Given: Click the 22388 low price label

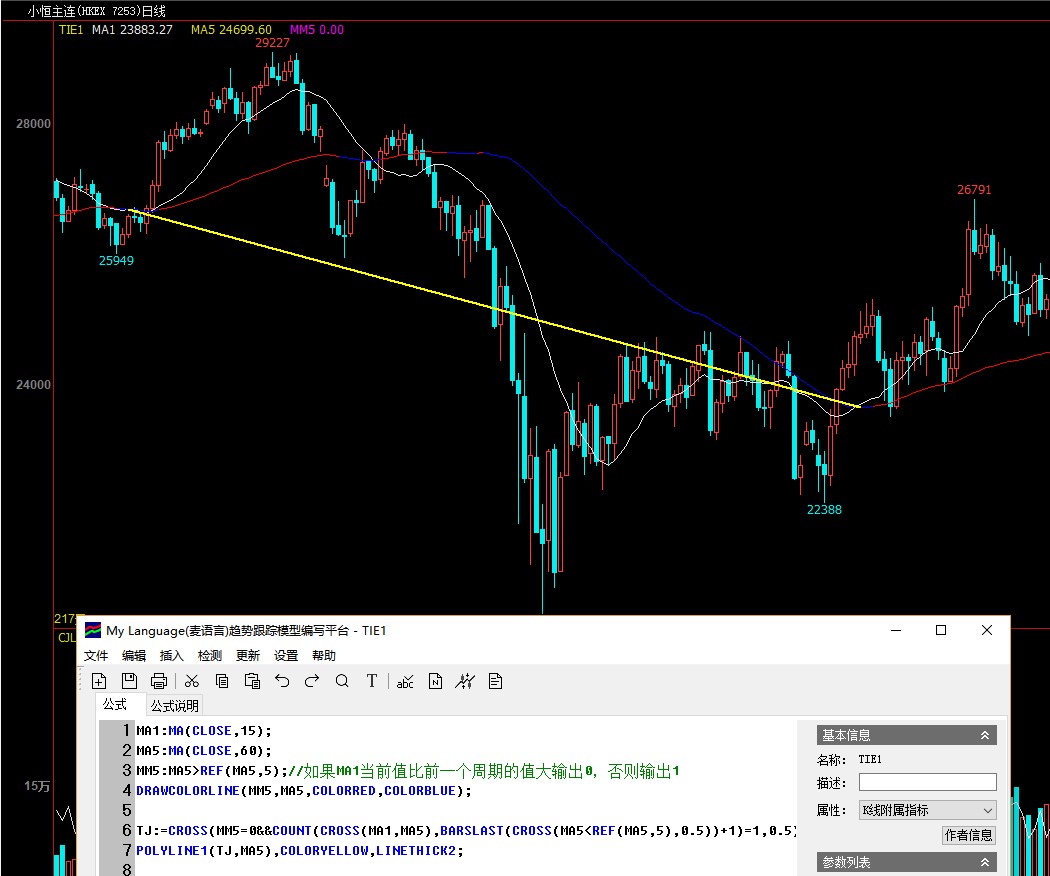Looking at the screenshot, I should tap(824, 510).
